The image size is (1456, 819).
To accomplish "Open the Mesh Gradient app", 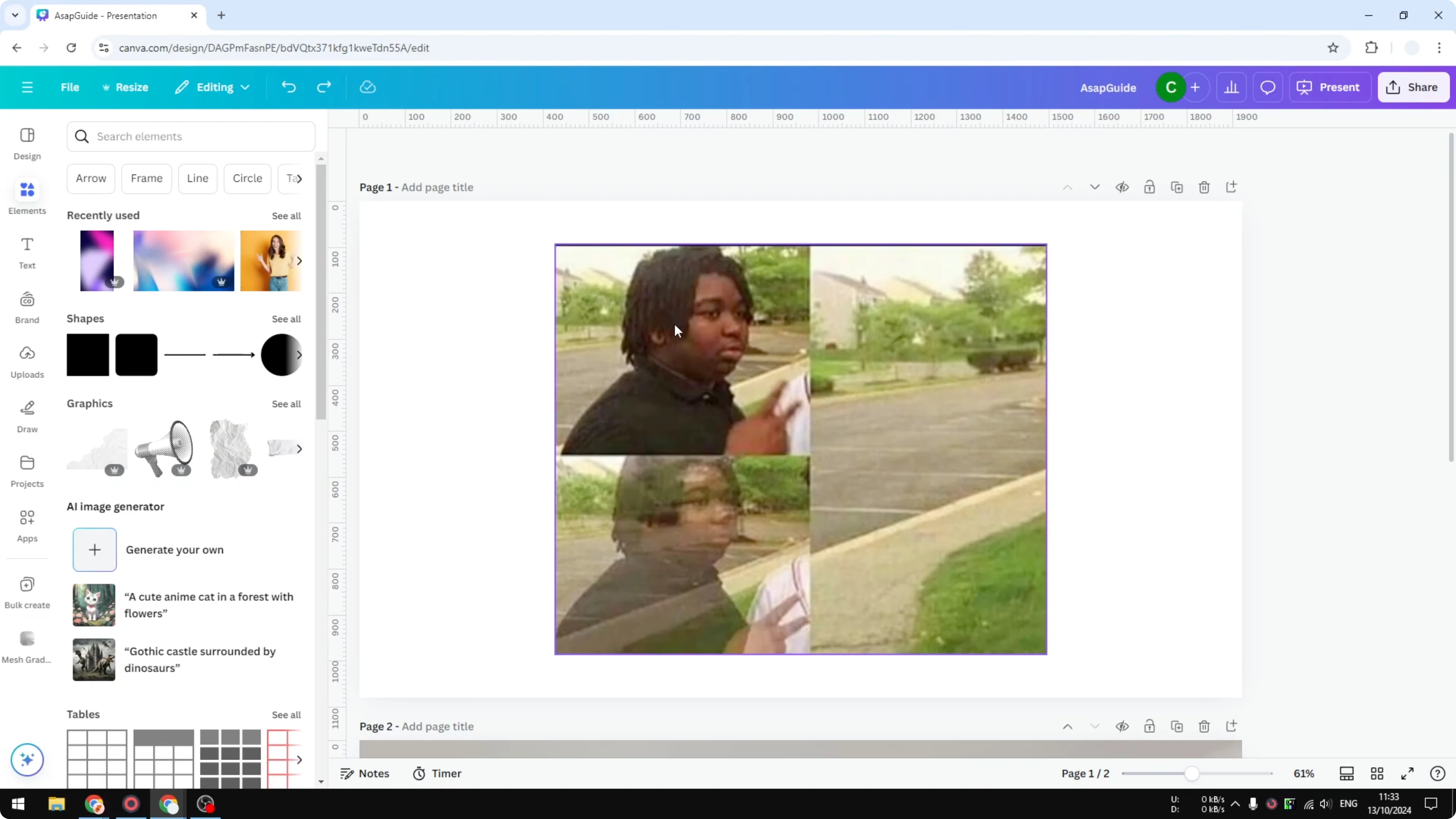I will point(27,647).
